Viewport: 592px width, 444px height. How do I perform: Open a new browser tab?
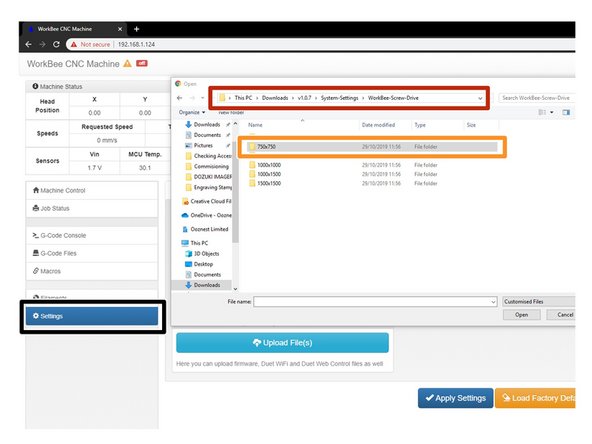[136, 29]
